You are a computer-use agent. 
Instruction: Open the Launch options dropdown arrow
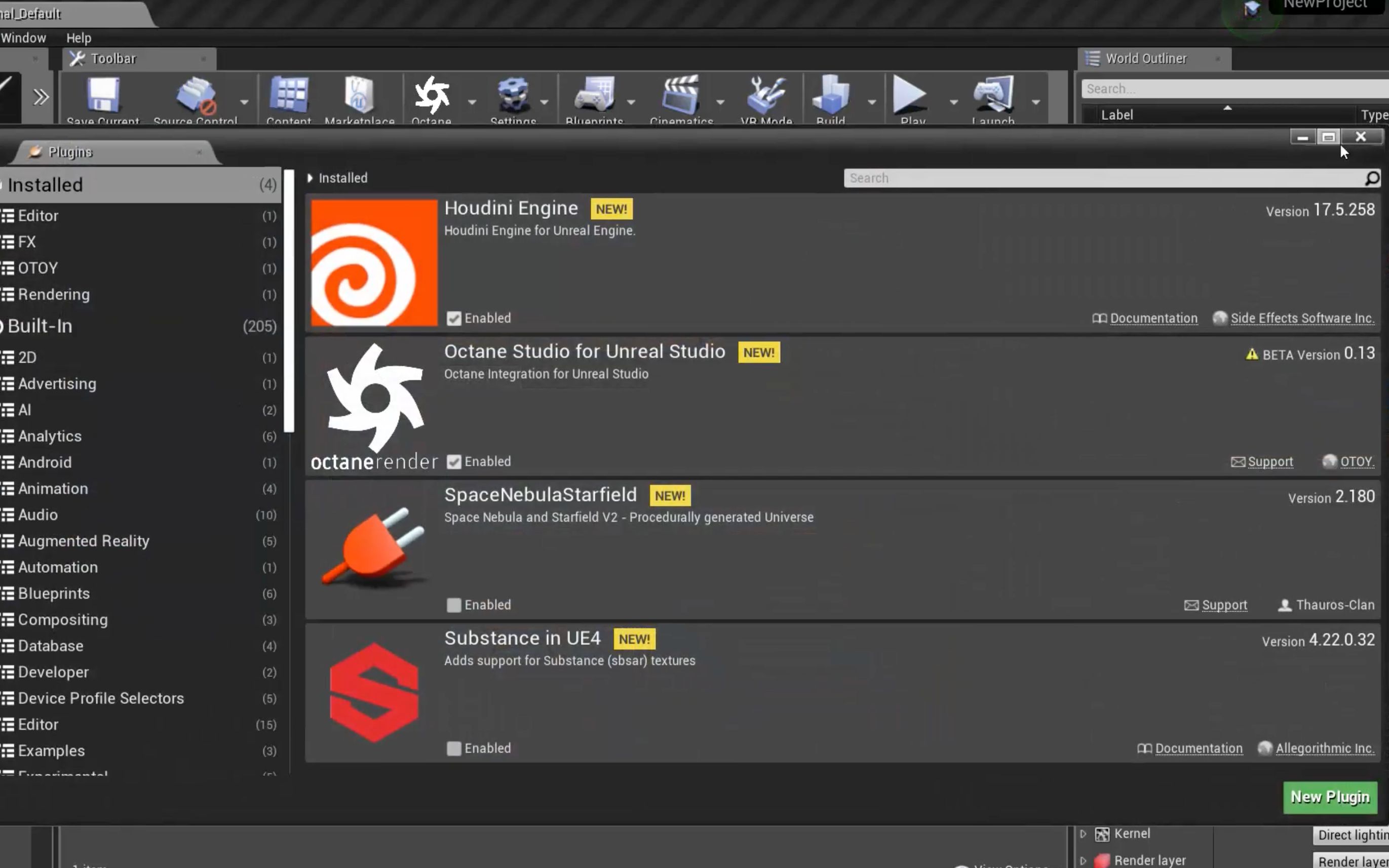click(1036, 102)
